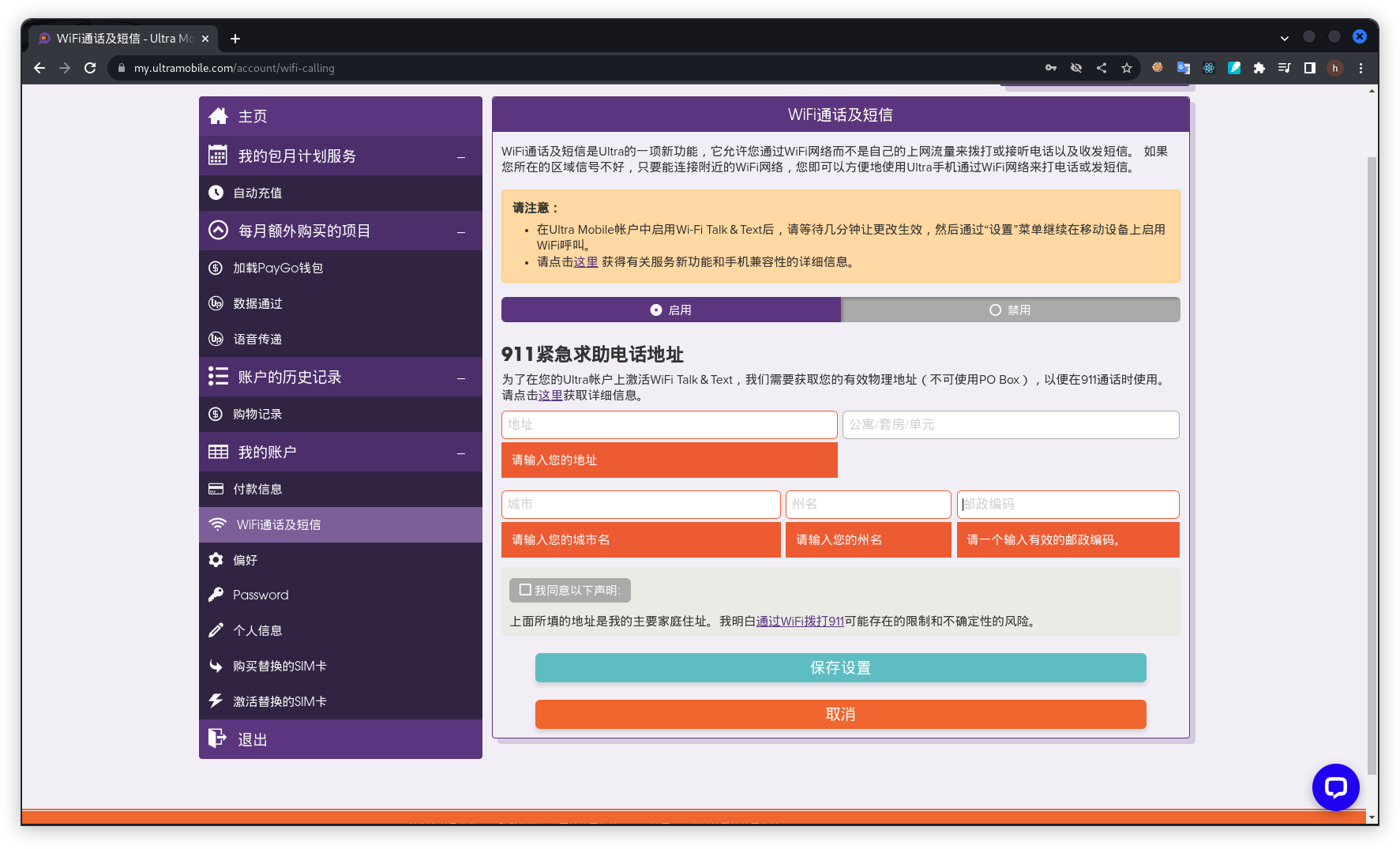
Task: Collapse the 我的包月计划服务 section
Action: pos(461,156)
